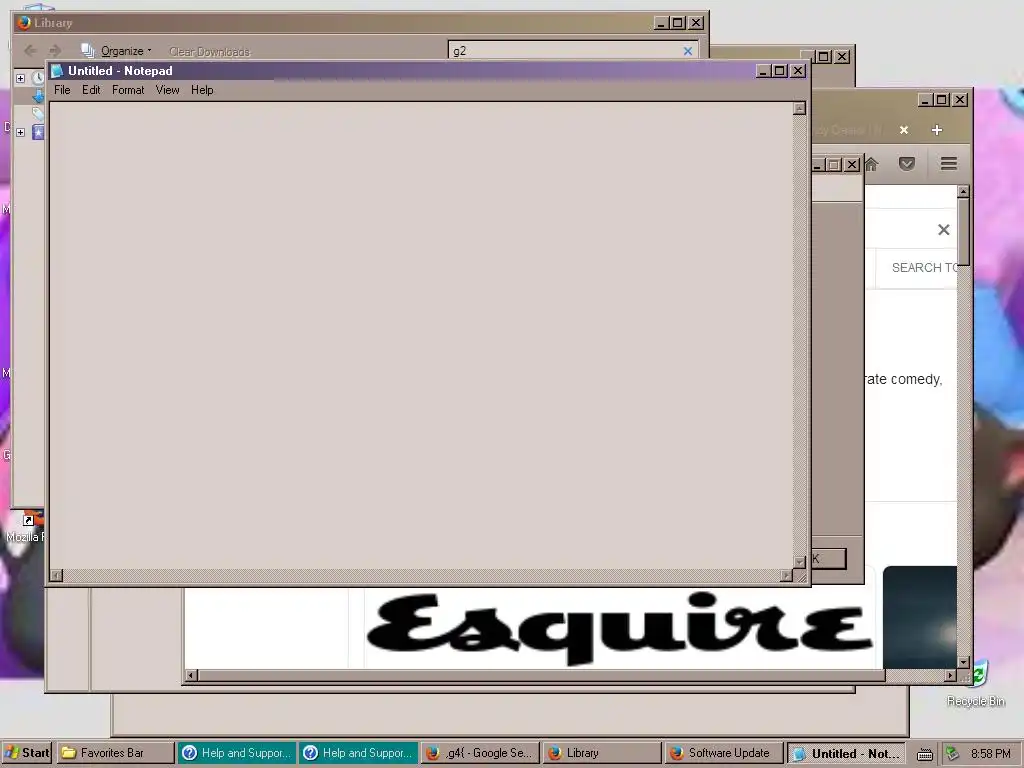
Task: Click Firefox horizontal scrollbar left arrow
Action: tap(191, 675)
